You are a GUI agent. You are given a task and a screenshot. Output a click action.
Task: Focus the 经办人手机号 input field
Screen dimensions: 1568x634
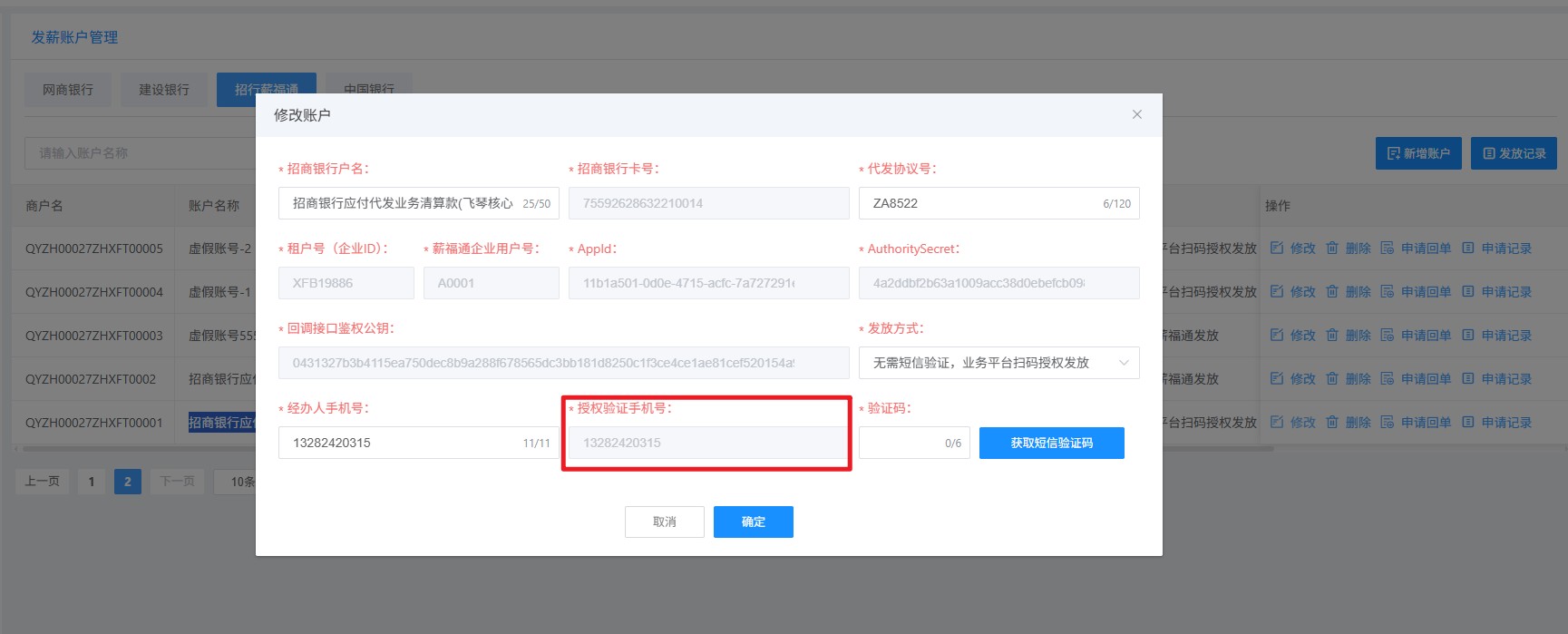[x=419, y=443]
